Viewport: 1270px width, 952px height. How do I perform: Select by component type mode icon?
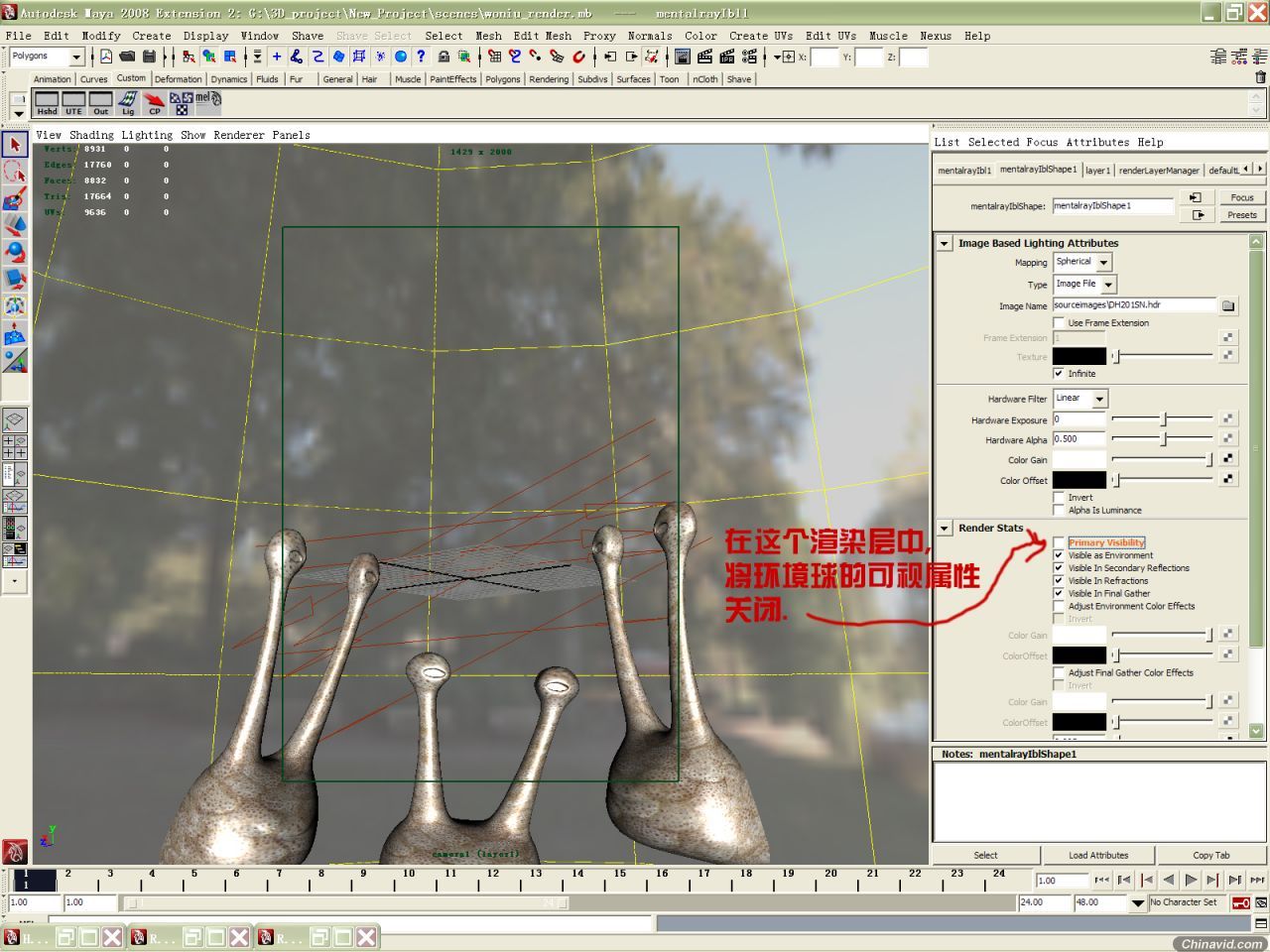pos(230,57)
